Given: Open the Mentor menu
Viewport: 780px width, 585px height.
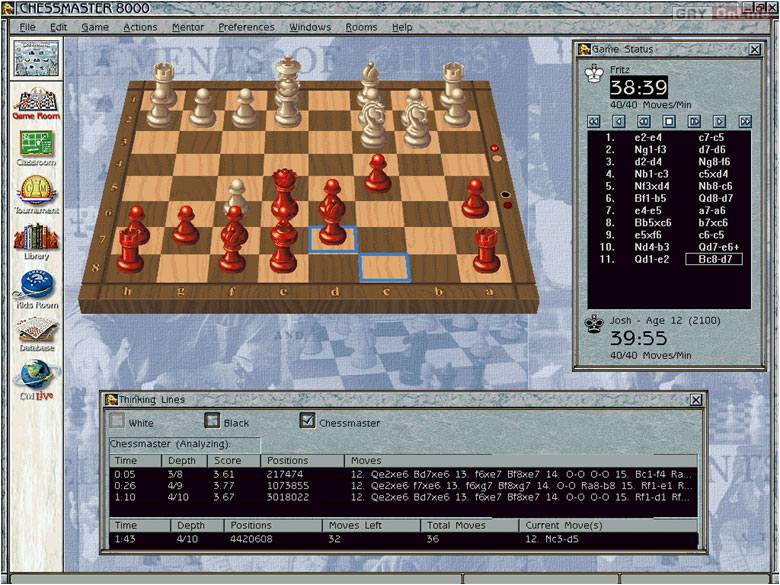Looking at the screenshot, I should [188, 27].
